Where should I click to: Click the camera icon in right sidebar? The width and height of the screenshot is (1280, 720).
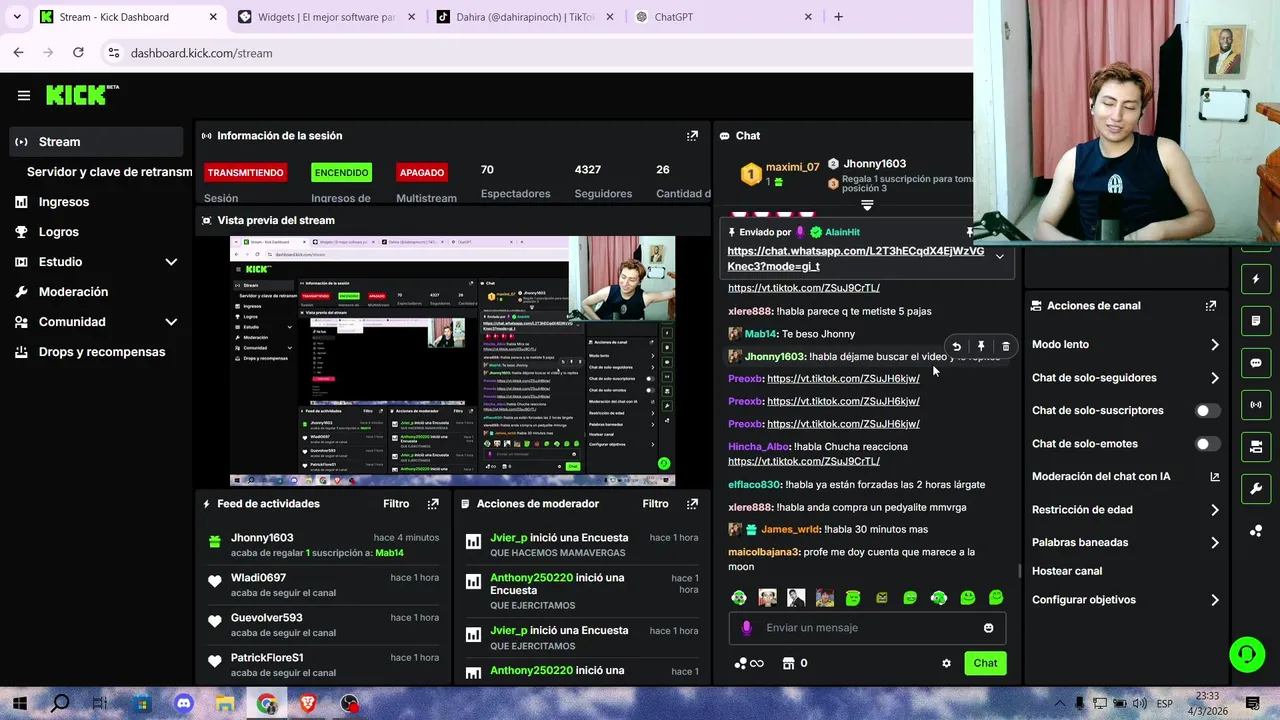point(1256,446)
